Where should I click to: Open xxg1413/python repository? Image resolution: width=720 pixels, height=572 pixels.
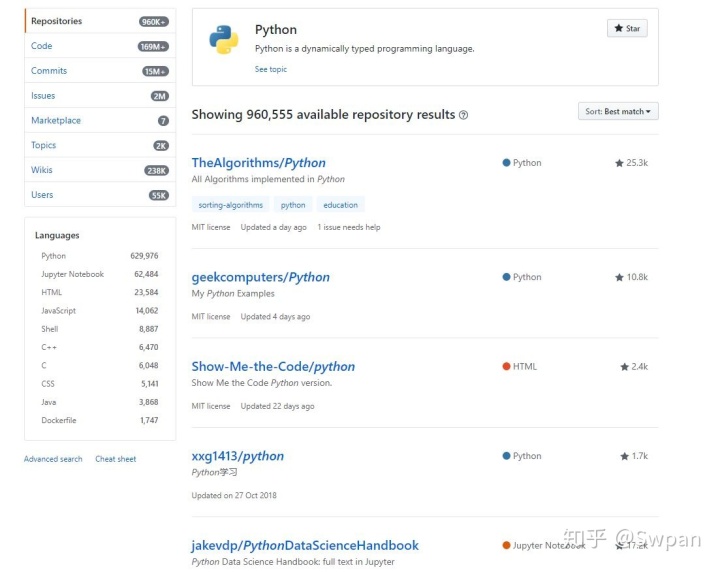click(237, 456)
